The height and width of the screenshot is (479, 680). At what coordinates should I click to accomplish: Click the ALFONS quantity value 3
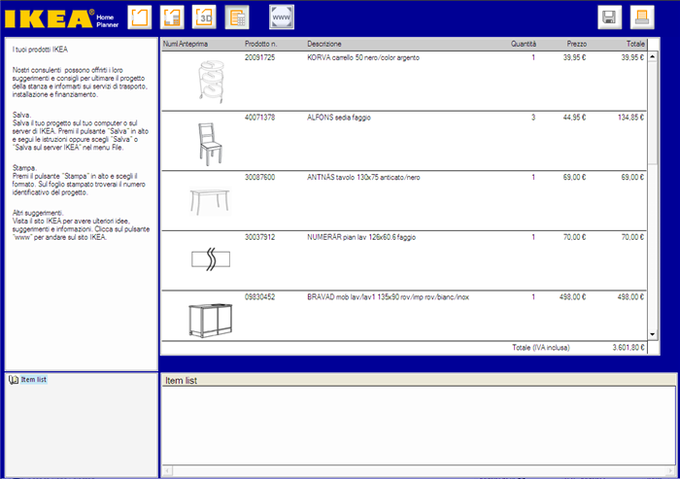[533, 117]
